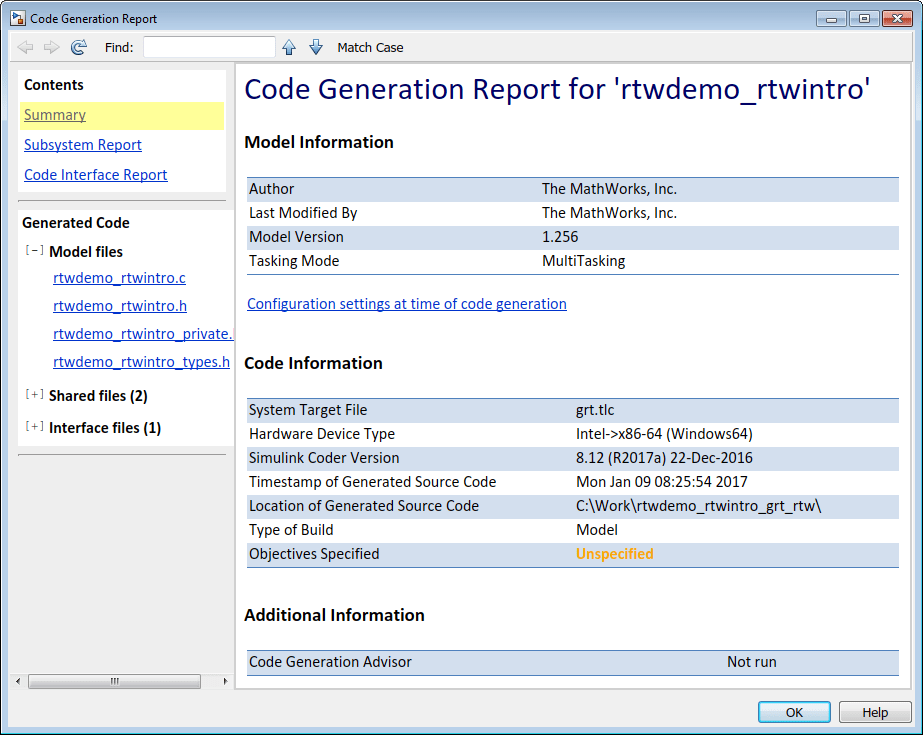Image resolution: width=923 pixels, height=735 pixels.
Task: Open the Summary contents page
Action: pyautogui.click(x=55, y=115)
